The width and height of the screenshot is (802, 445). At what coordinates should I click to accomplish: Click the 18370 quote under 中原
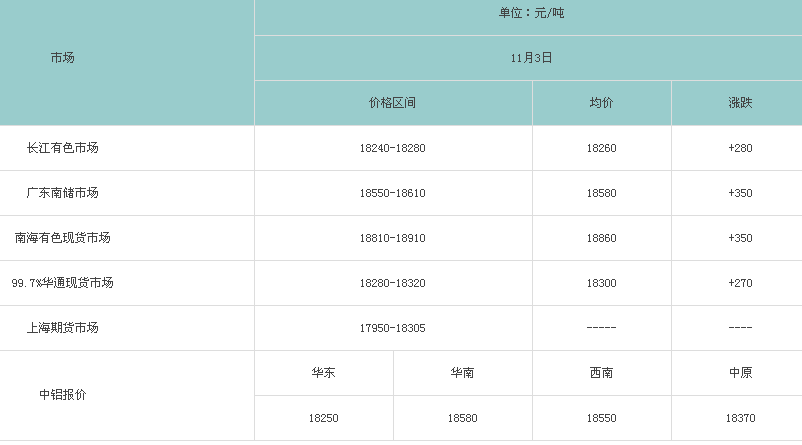coord(740,418)
